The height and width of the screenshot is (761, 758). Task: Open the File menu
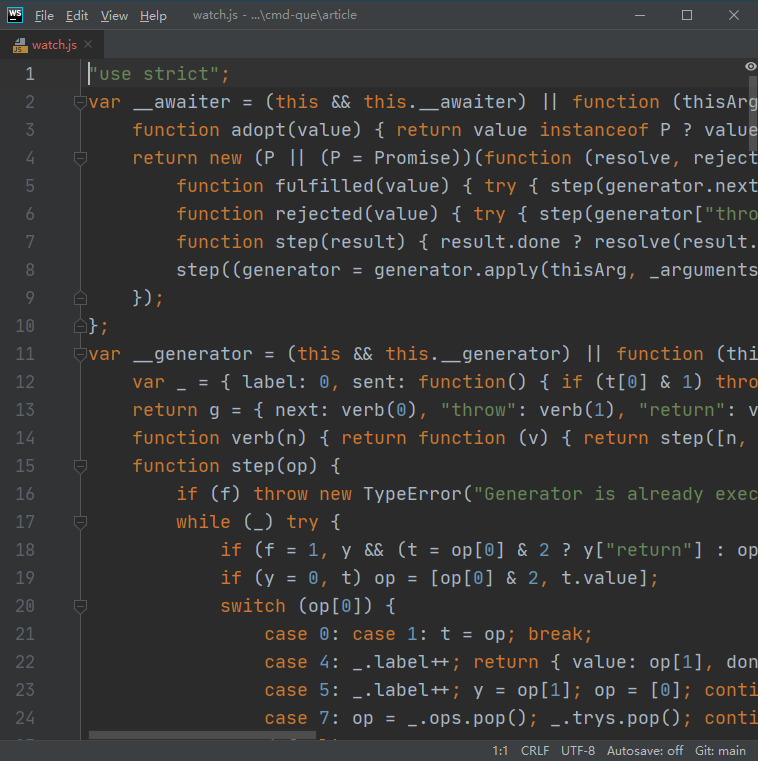coord(44,16)
